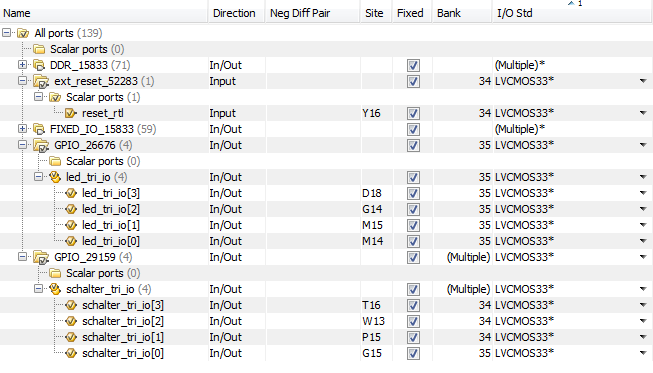Select the schalter_tri_io[2] port row
This screenshot has width=653, height=373.
click(x=326, y=321)
